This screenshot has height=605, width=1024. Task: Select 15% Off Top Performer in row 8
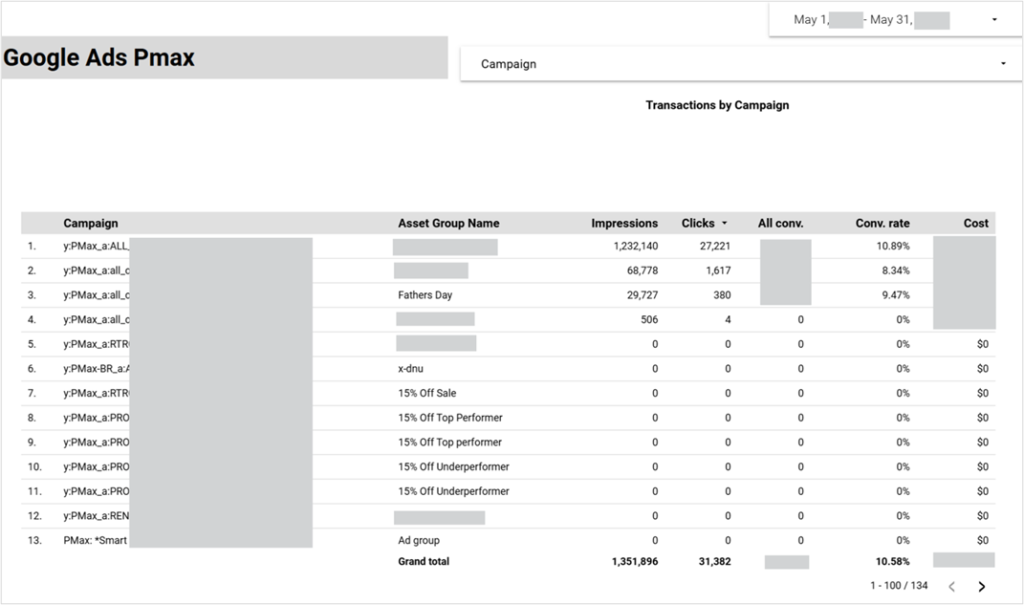coord(451,417)
